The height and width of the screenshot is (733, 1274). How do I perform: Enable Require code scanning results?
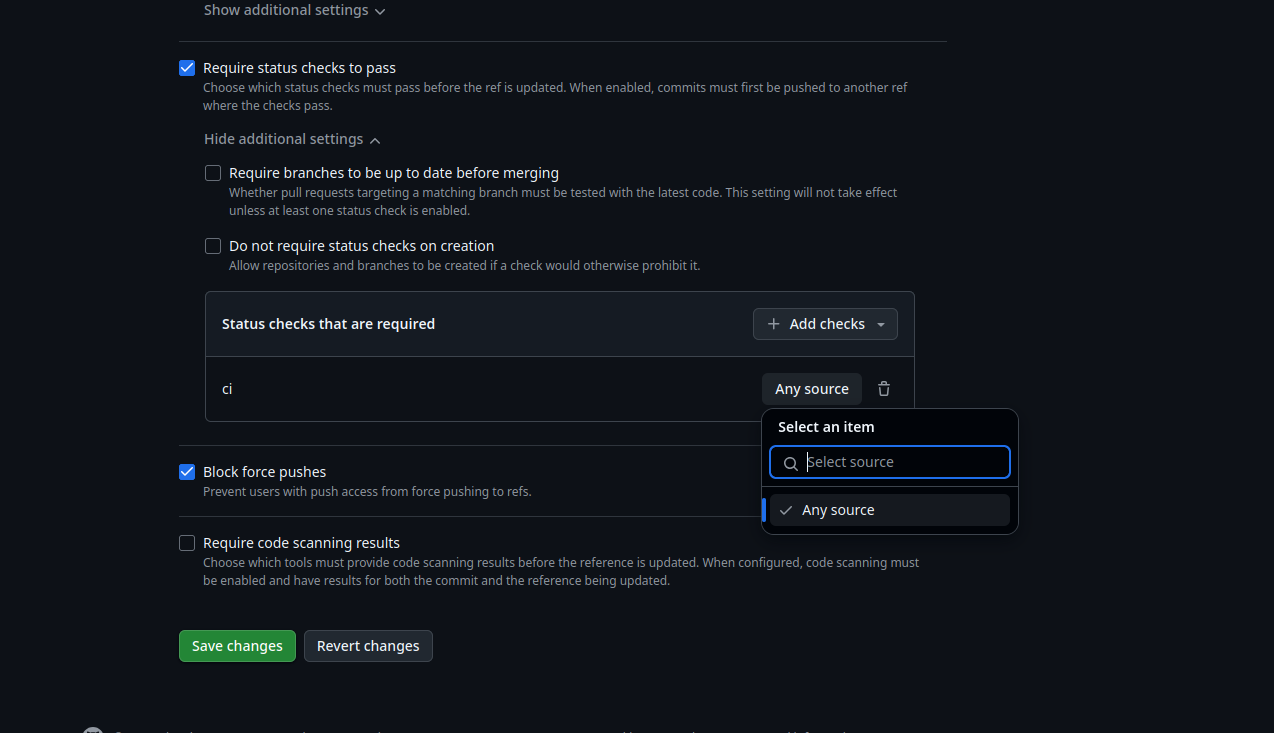pos(187,543)
